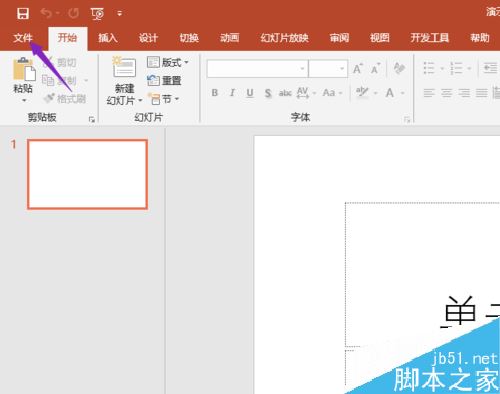Click Align Right icon
Image resolution: width=500 pixels, height=394 pixels.
(464, 93)
